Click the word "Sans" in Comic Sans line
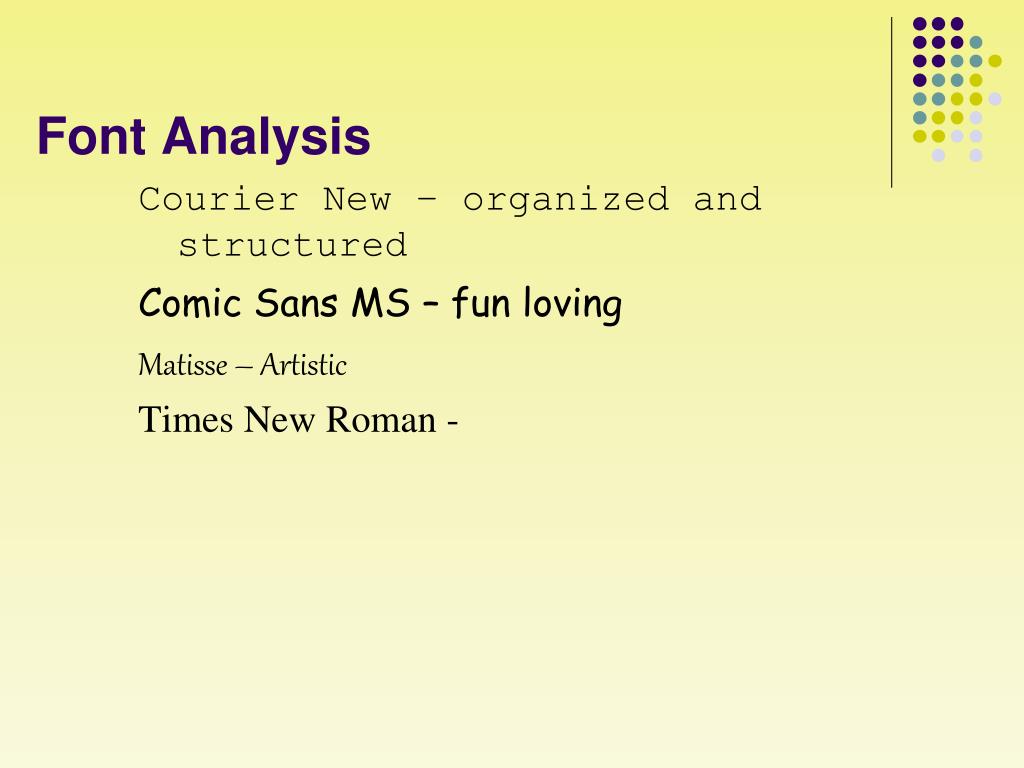Image resolution: width=1024 pixels, height=768 pixels. pos(296,303)
